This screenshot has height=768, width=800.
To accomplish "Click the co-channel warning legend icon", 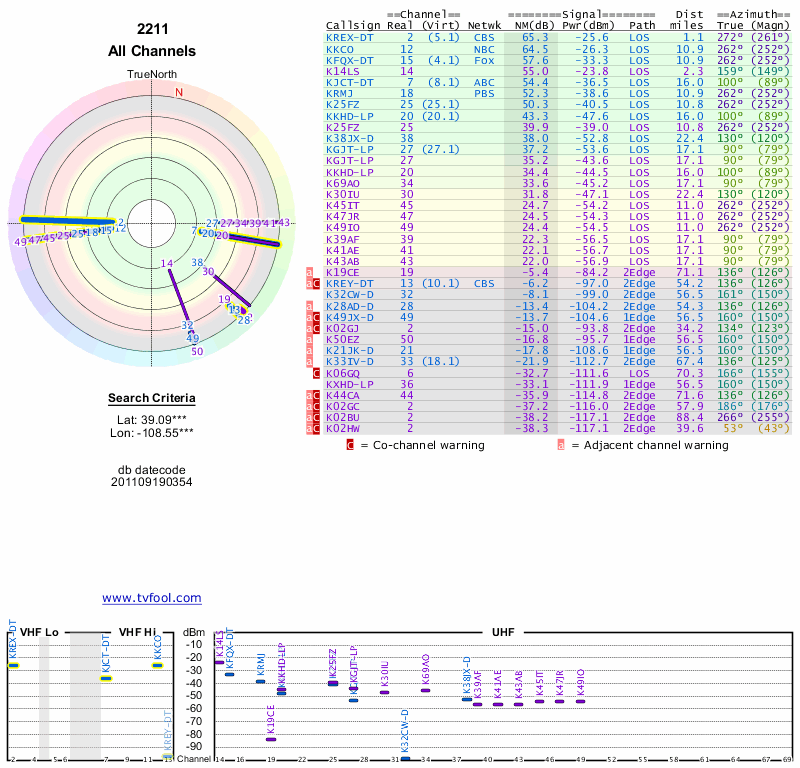I will (349, 444).
